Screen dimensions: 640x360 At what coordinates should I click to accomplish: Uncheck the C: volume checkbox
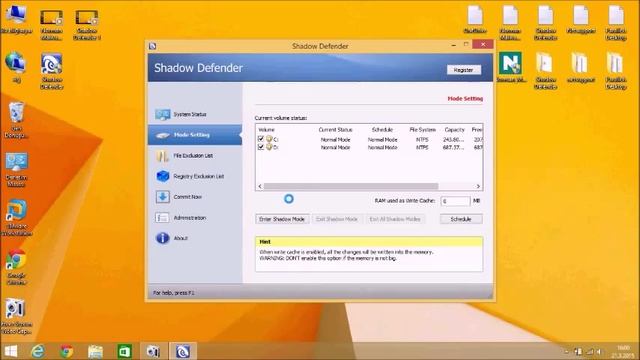(261, 139)
